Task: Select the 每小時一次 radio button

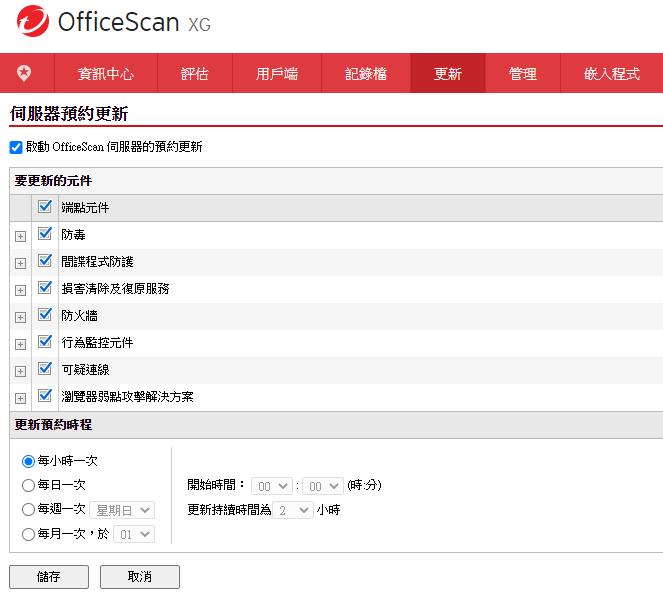Action: 28,461
